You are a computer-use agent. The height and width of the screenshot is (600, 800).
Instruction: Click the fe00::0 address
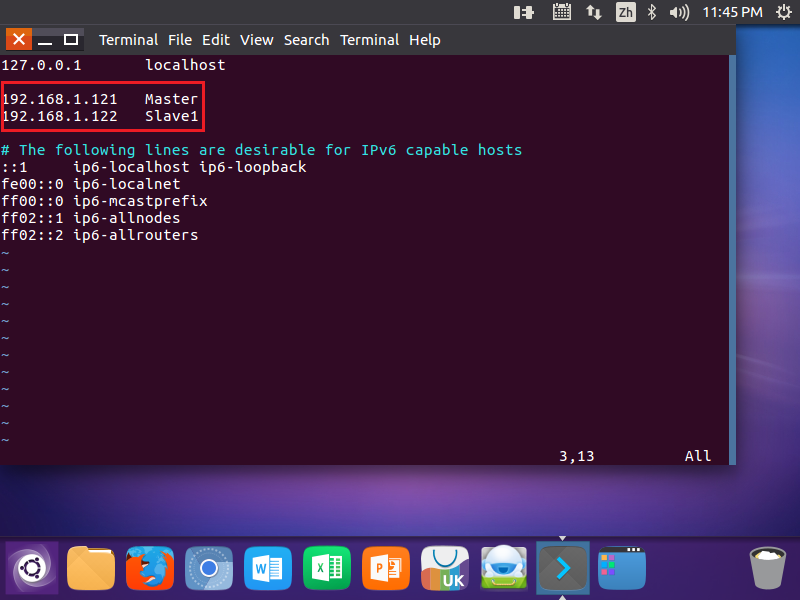[x=33, y=184]
